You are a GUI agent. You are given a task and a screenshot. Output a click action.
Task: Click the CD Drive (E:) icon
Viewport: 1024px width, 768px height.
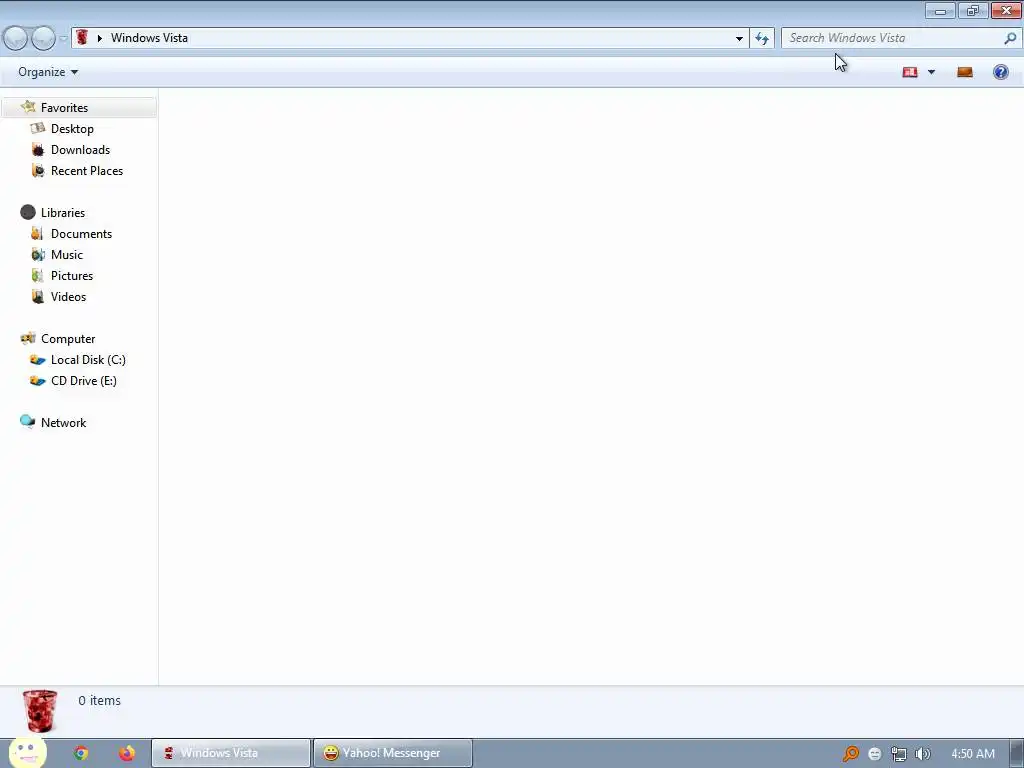pyautogui.click(x=38, y=381)
